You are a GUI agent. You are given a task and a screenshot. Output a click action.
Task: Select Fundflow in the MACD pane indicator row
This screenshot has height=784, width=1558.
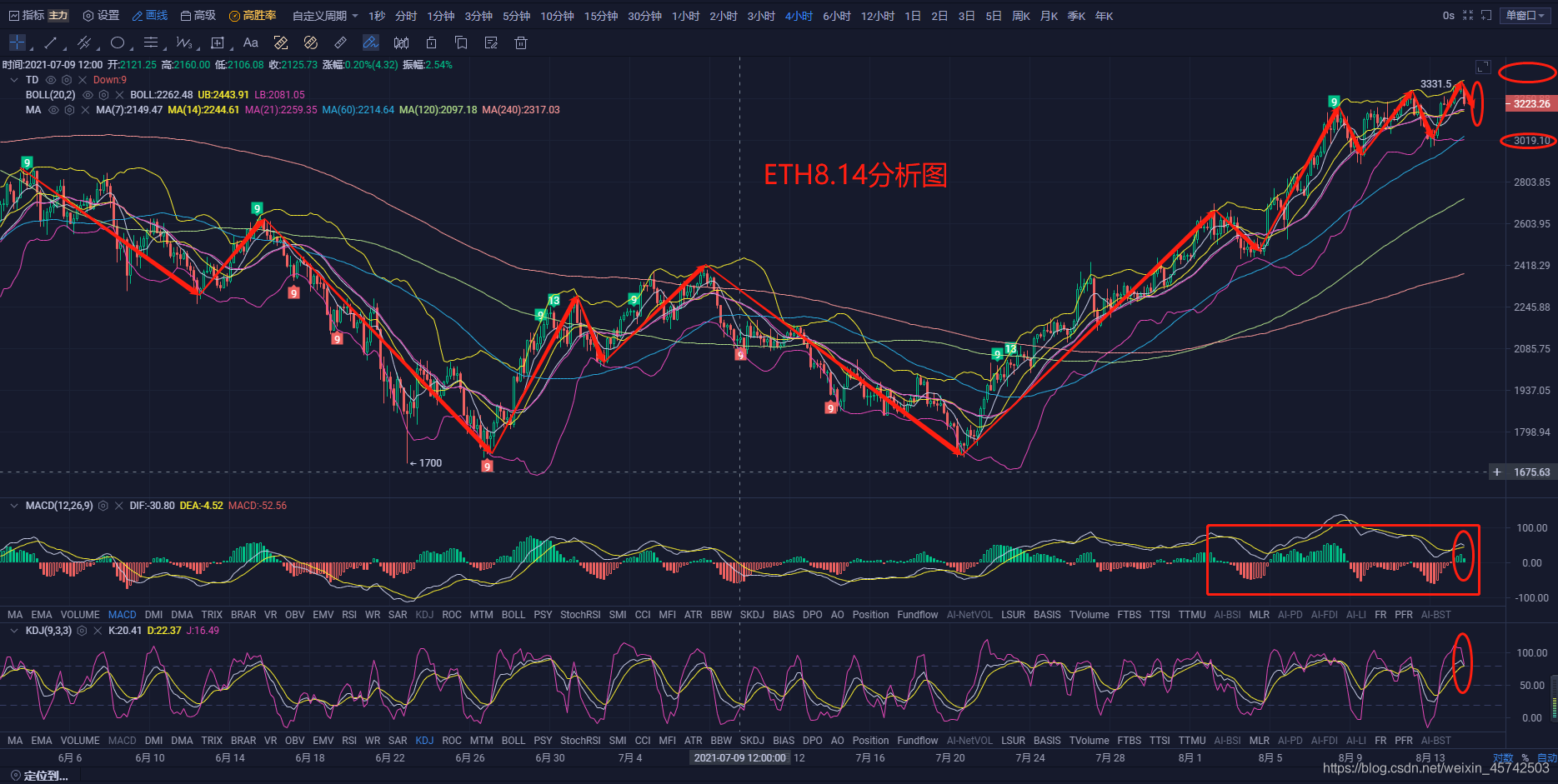tap(918, 615)
